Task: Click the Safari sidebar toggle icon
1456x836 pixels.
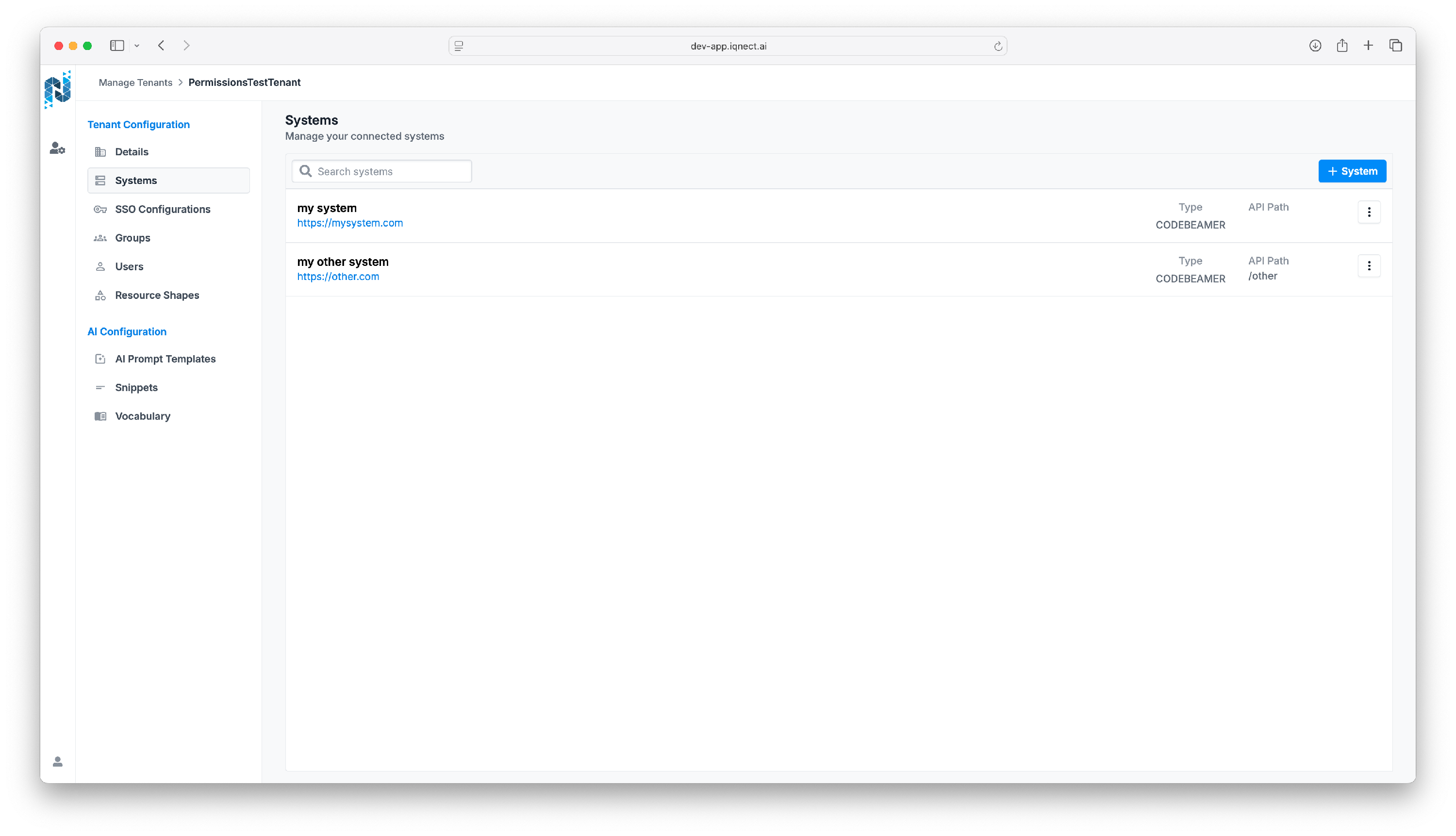Action: coord(117,45)
